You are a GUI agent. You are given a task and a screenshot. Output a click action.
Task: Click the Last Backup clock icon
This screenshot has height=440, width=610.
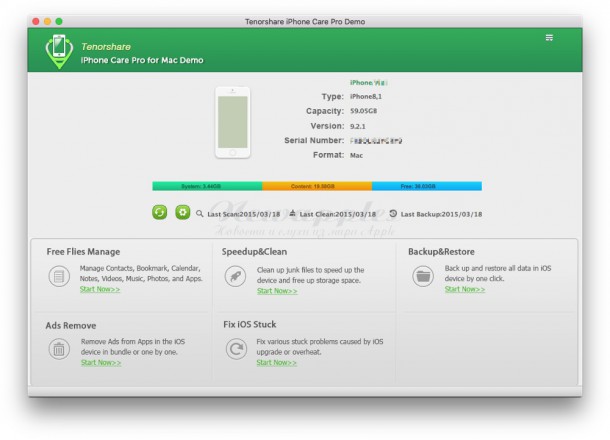point(393,213)
